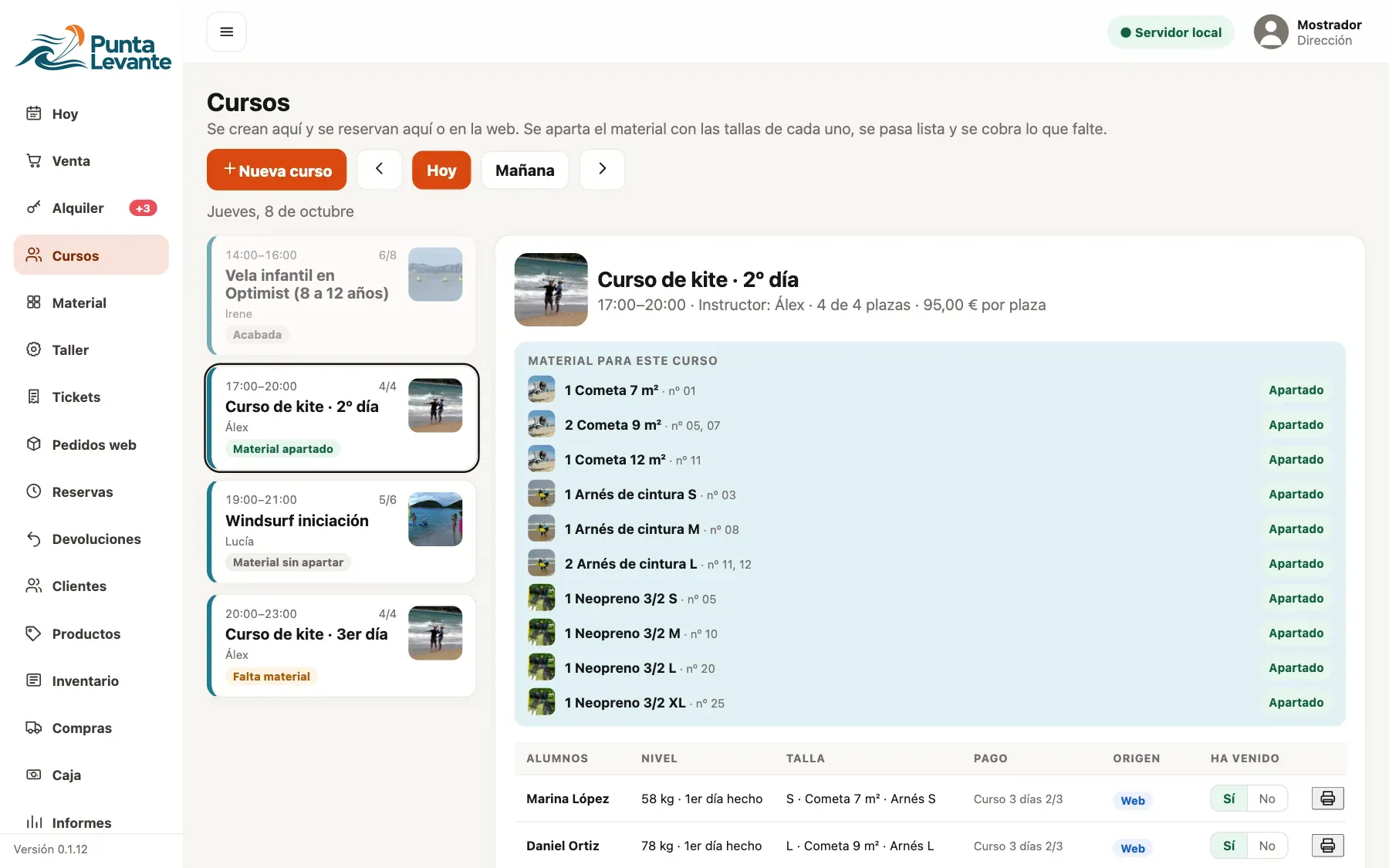This screenshot has width=1389, height=868.
Task: Click the Hoy calendar icon in sidebar
Action: point(34,113)
